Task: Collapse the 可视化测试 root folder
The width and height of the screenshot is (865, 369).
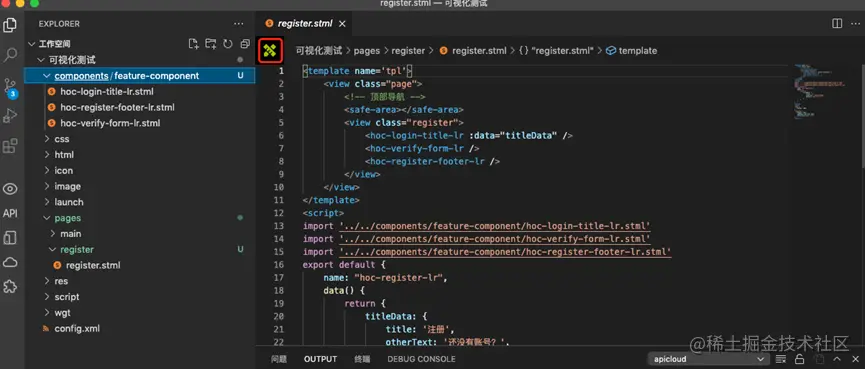Action: click(x=40, y=60)
